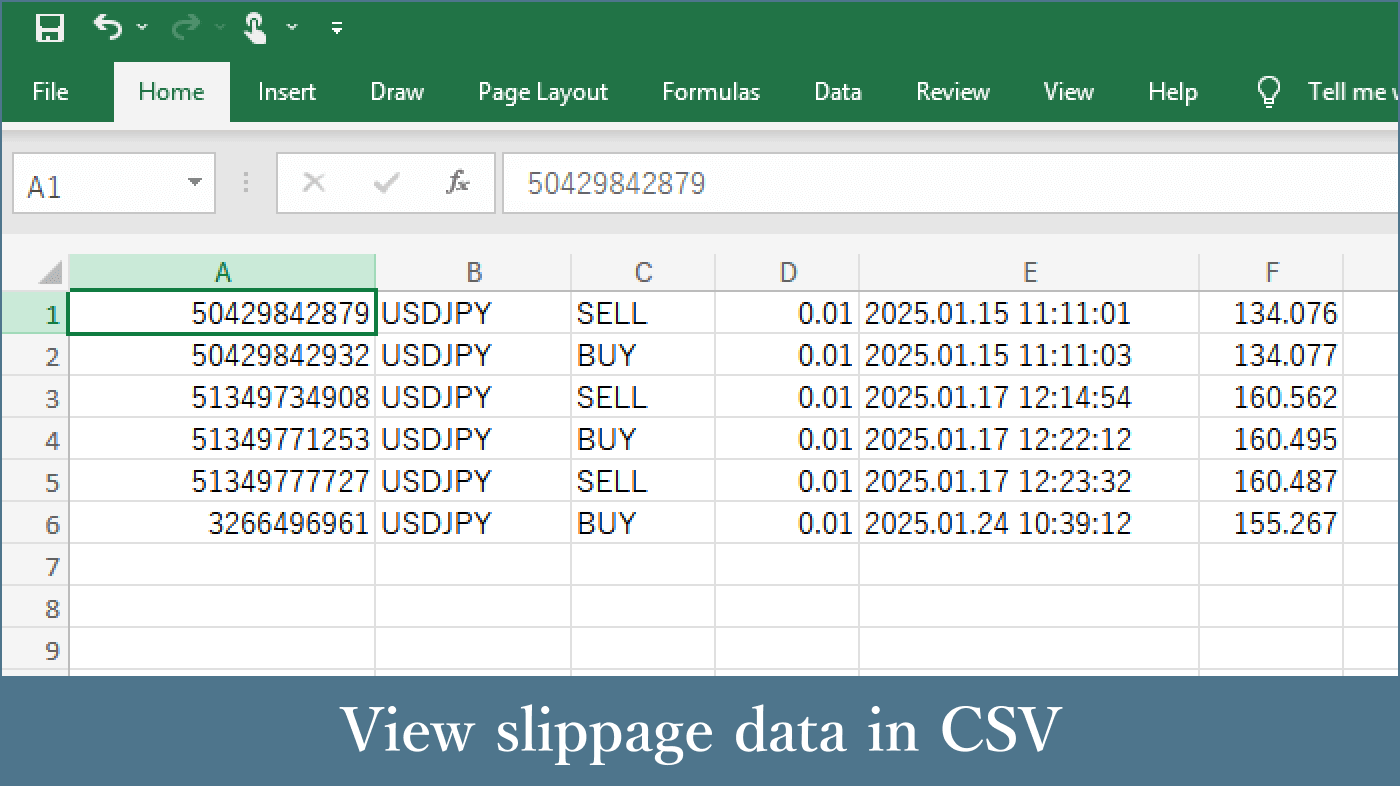The width and height of the screenshot is (1400, 786).
Task: Click the formula bar showing 50429842879
Action: 951,184
